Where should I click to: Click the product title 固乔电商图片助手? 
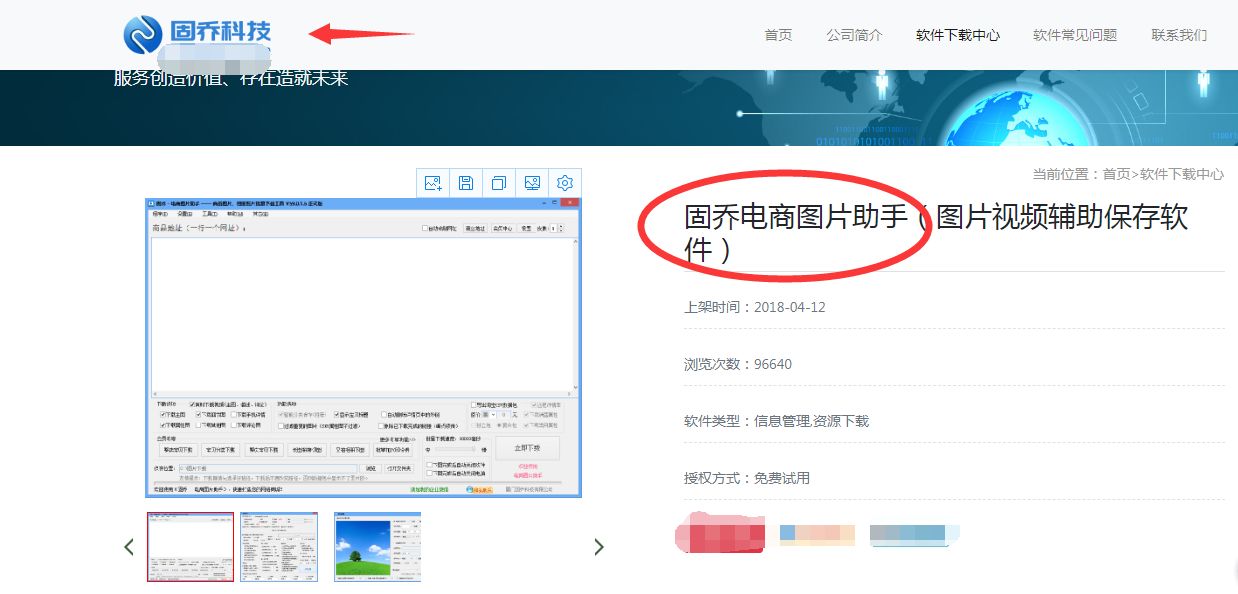point(795,218)
